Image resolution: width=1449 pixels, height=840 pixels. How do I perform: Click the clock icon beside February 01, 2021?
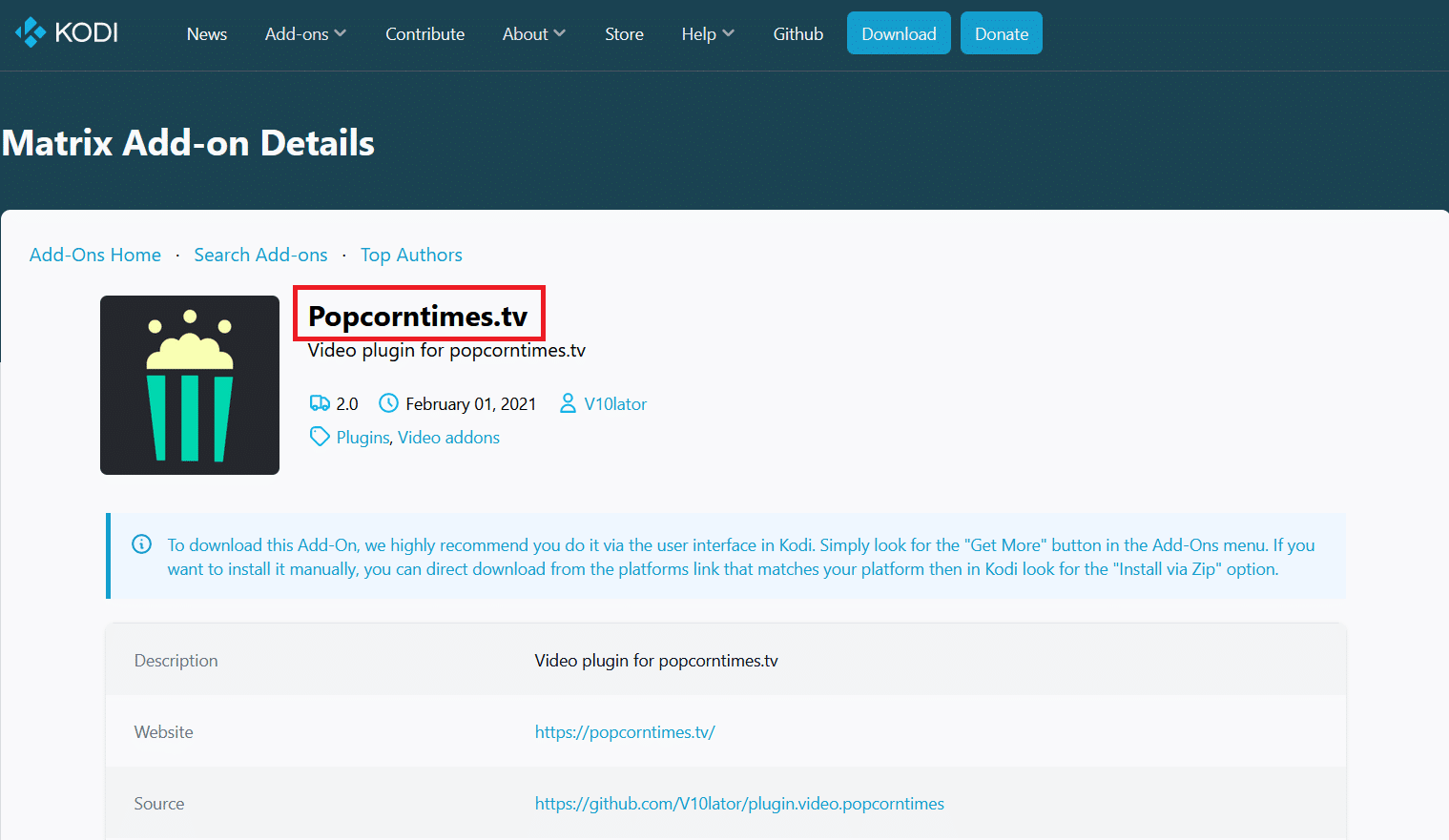click(388, 403)
